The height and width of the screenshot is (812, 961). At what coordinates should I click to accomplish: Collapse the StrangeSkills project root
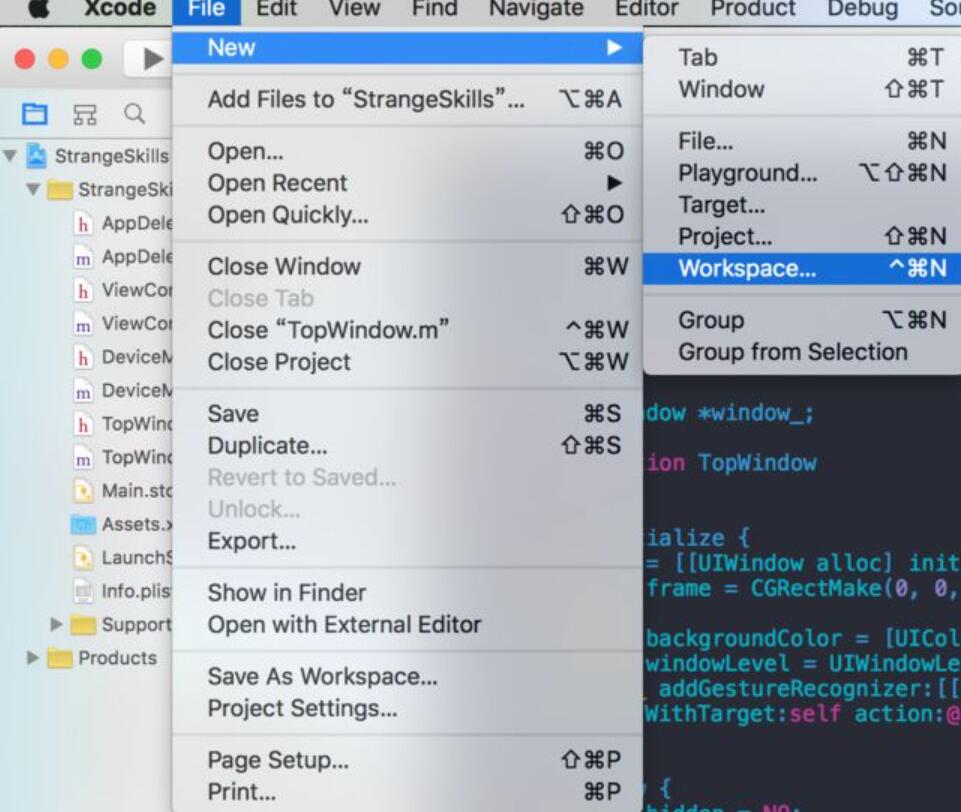click(10, 156)
